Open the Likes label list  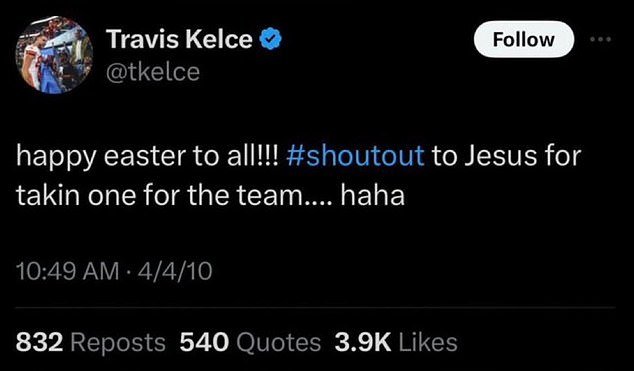[x=428, y=343]
